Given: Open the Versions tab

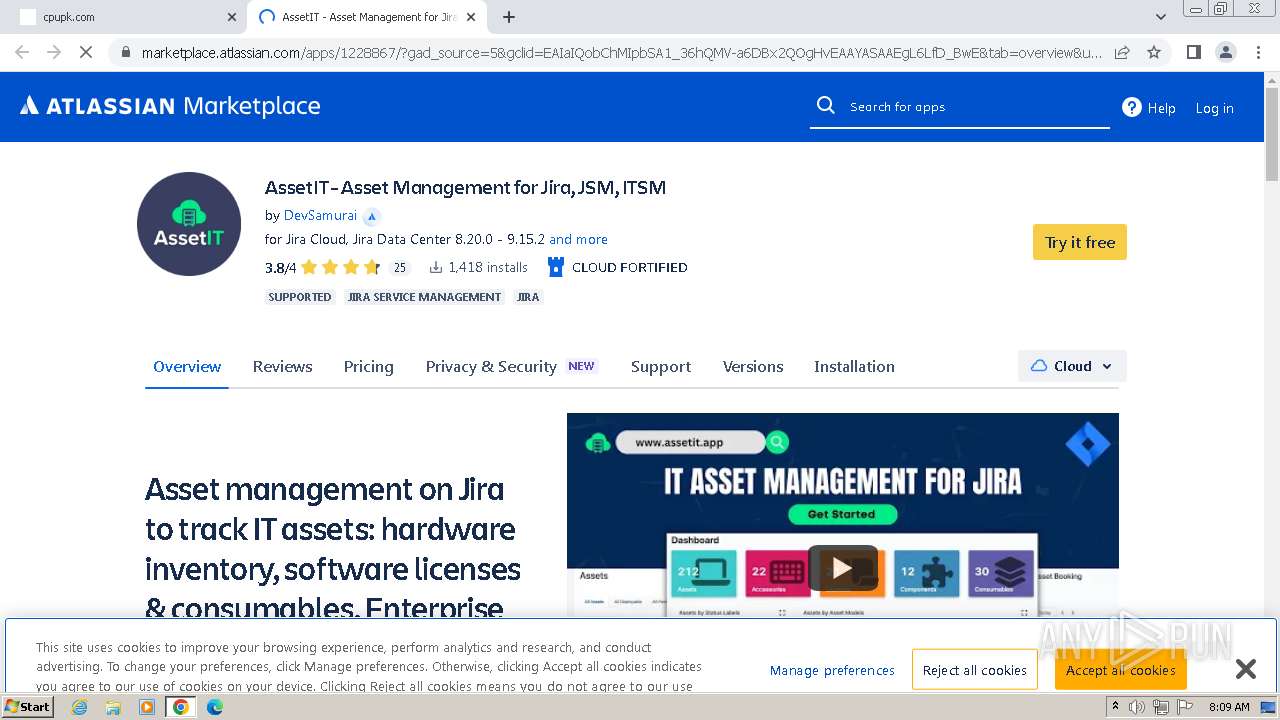Looking at the screenshot, I should (x=753, y=366).
